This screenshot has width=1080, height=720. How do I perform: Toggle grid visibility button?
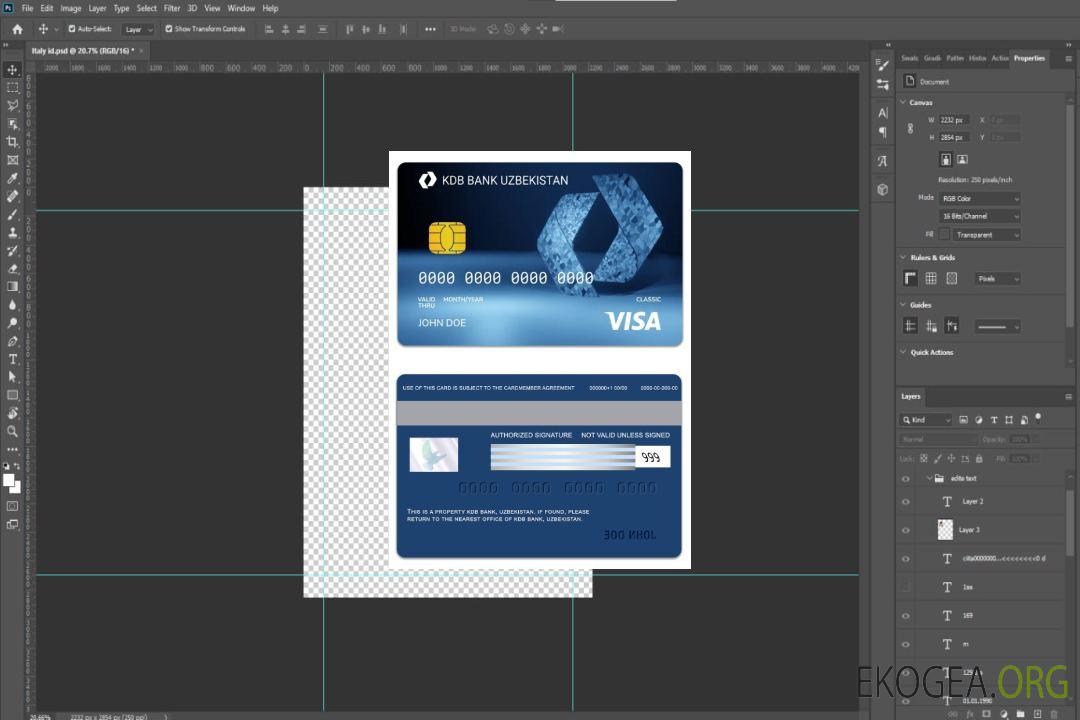(x=931, y=278)
